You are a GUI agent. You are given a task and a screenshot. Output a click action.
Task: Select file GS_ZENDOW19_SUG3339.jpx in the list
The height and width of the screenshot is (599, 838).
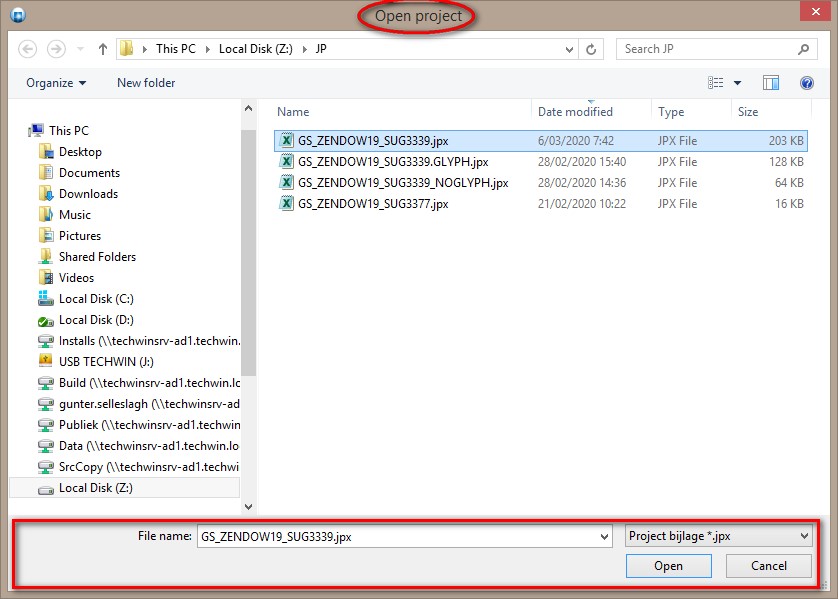pyautogui.click(x=540, y=141)
